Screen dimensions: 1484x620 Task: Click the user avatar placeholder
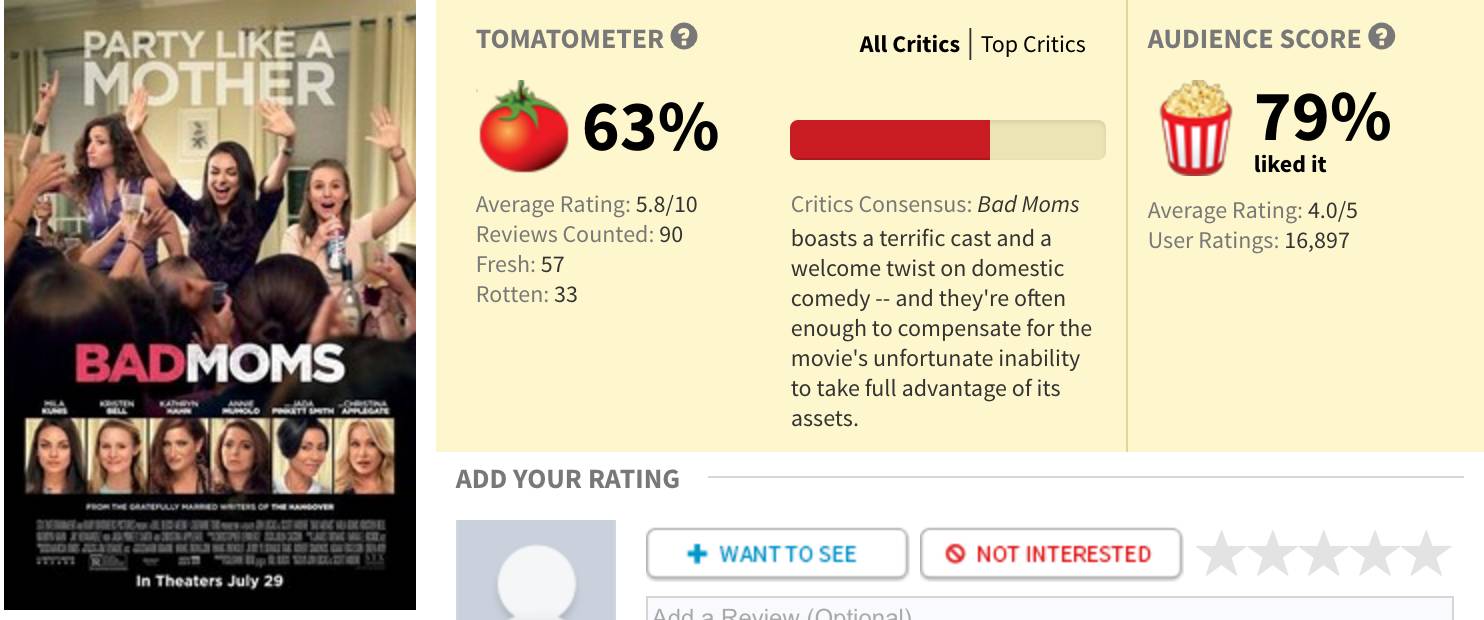click(536, 575)
